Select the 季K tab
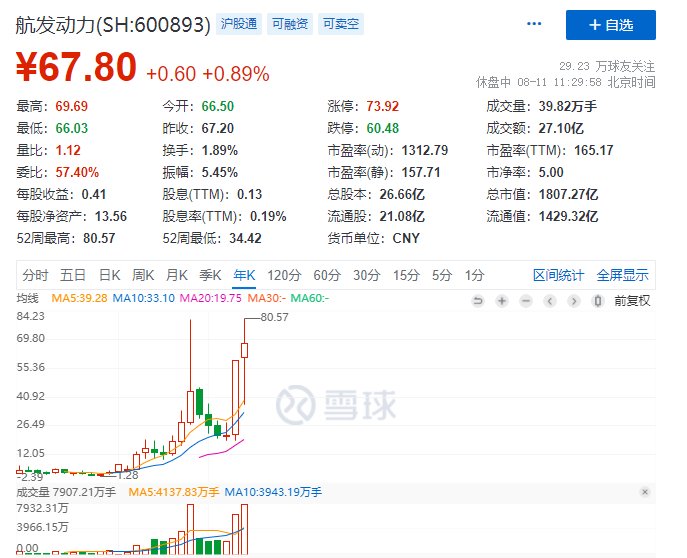Image resolution: width=687 pixels, height=558 pixels. 210,275
